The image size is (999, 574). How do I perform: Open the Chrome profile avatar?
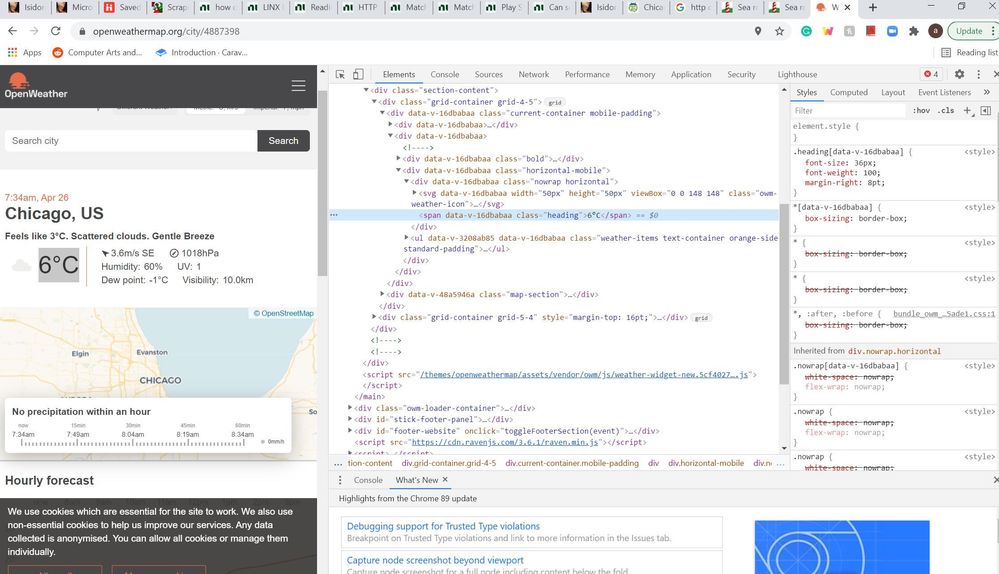pyautogui.click(x=935, y=31)
